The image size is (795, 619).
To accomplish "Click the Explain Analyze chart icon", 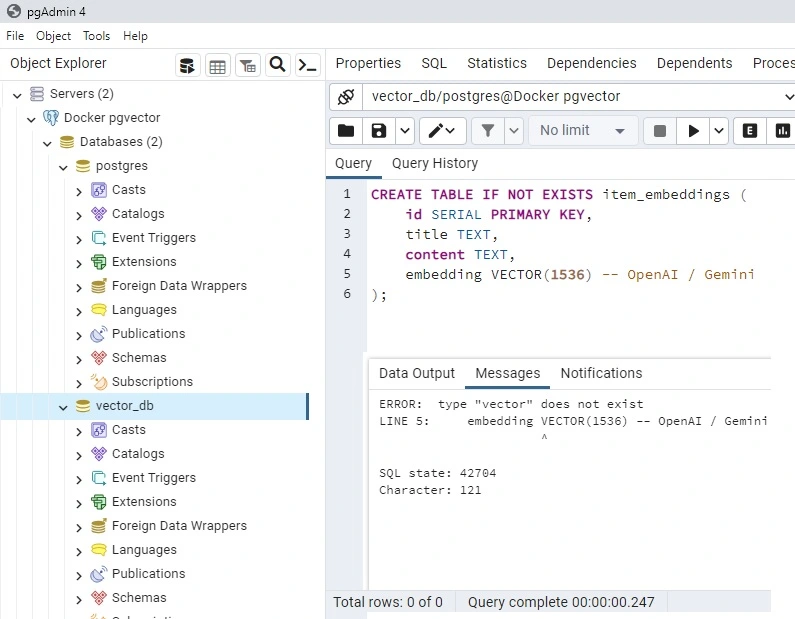I will coord(782,131).
